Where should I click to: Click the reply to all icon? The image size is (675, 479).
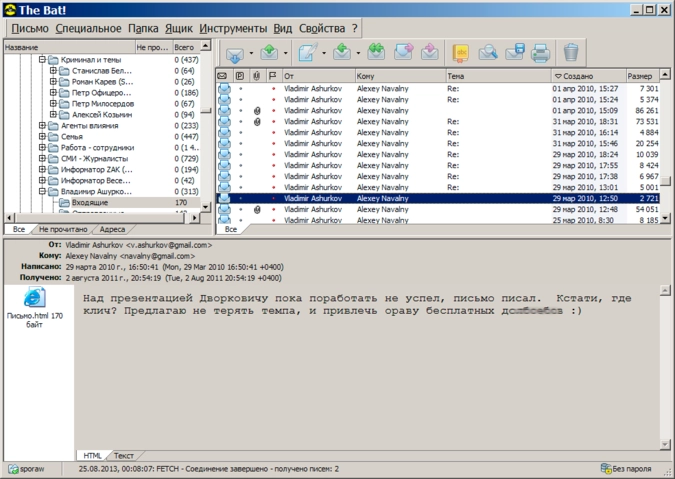(376, 53)
